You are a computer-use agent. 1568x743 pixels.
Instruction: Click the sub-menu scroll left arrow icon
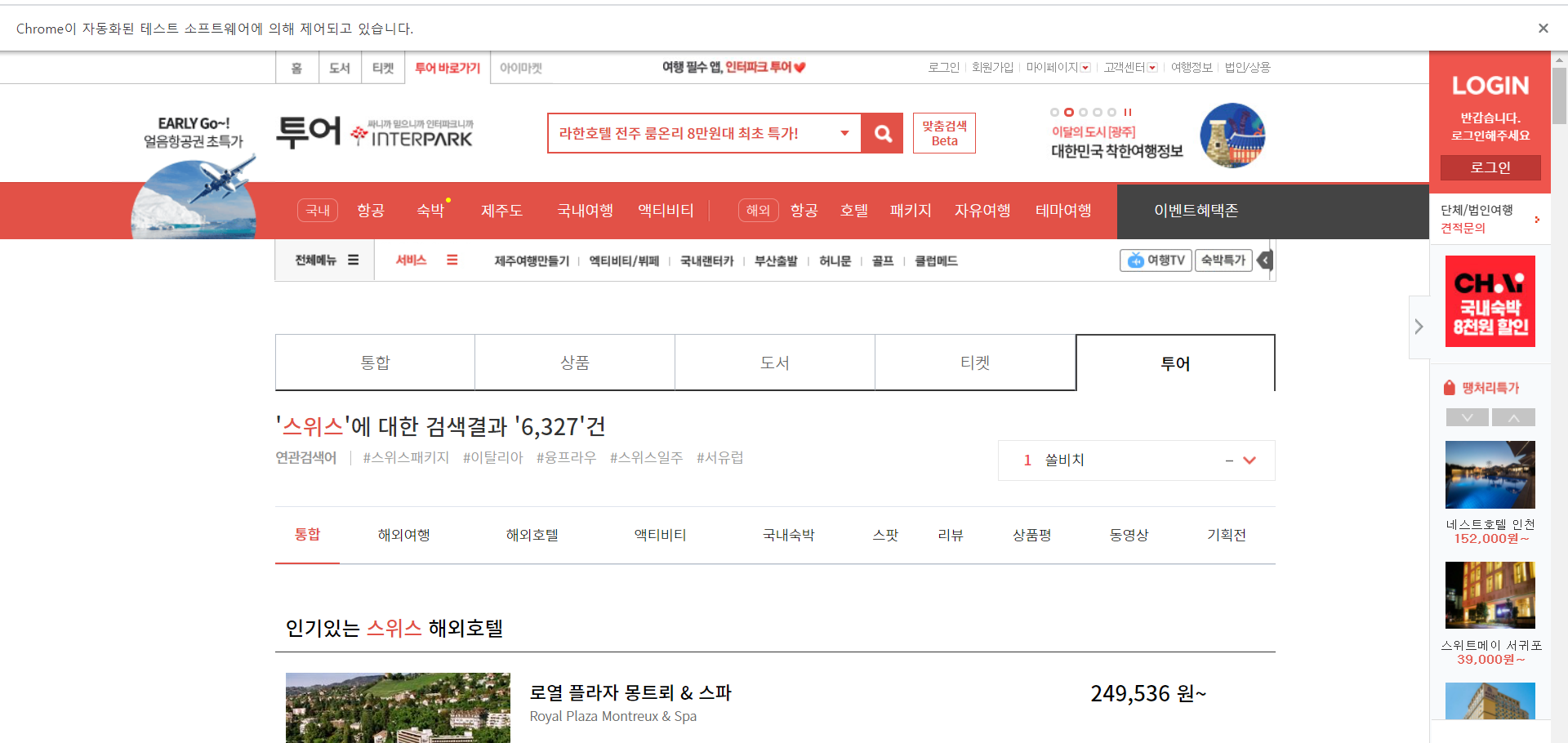(x=1265, y=260)
